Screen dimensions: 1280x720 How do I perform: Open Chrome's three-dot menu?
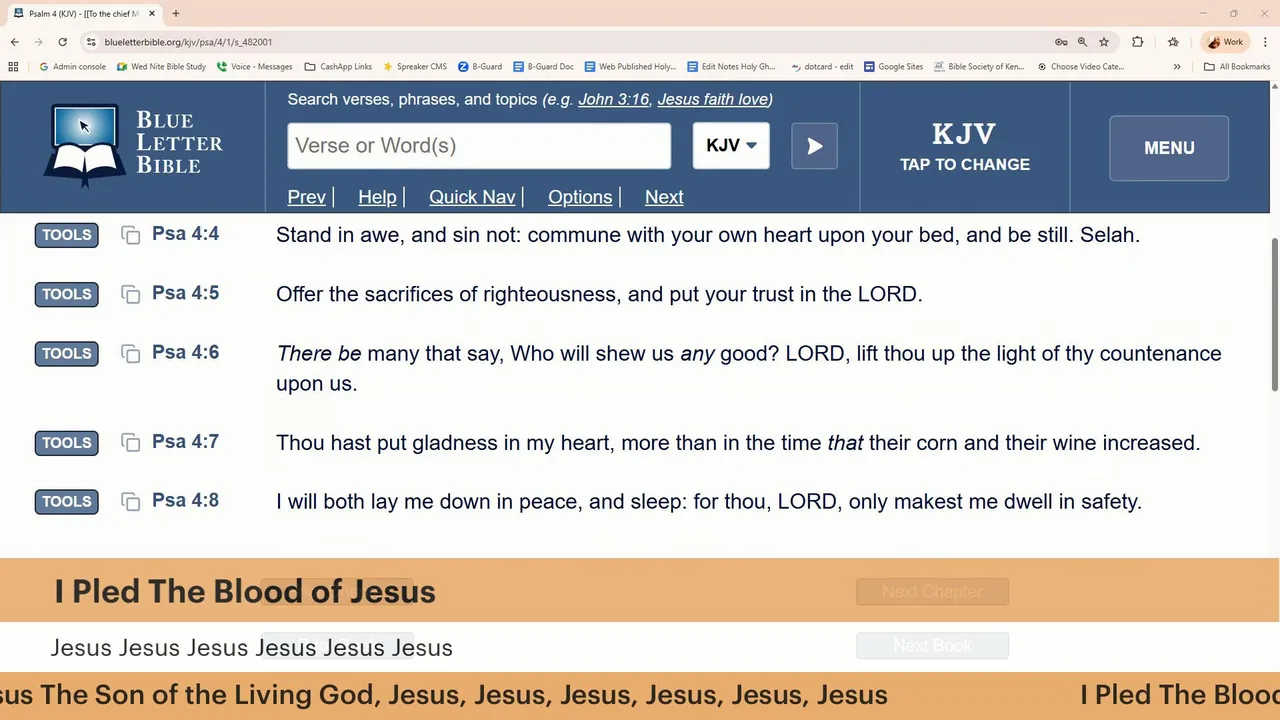[1266, 42]
